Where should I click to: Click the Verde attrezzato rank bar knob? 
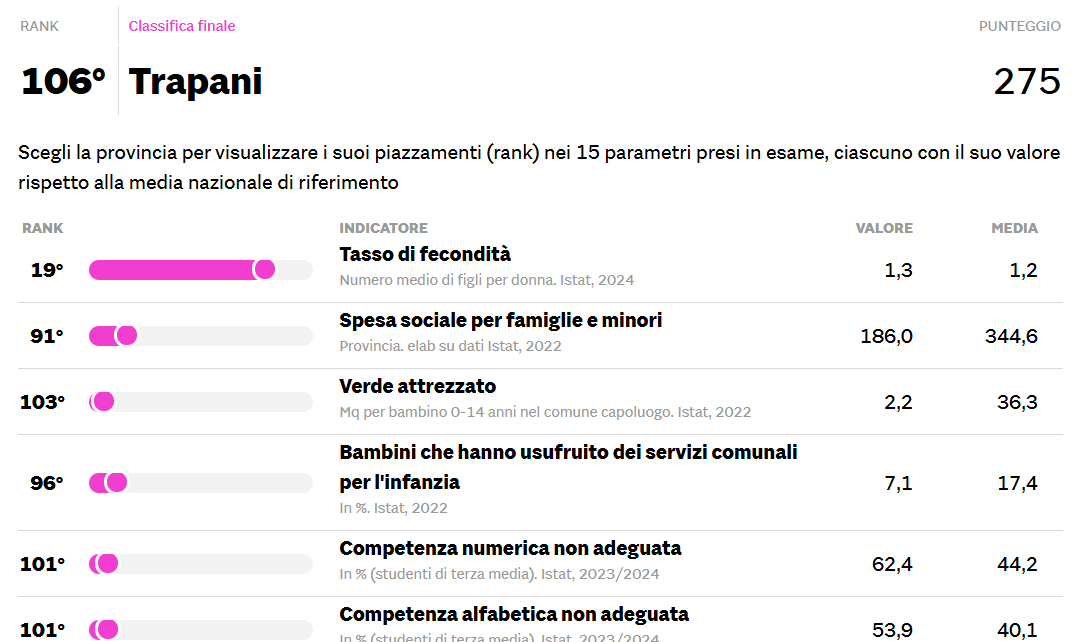[103, 402]
